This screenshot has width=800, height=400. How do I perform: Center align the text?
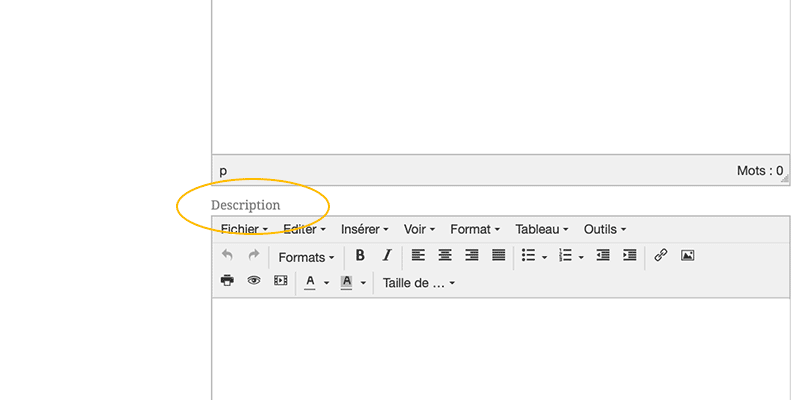click(445, 256)
